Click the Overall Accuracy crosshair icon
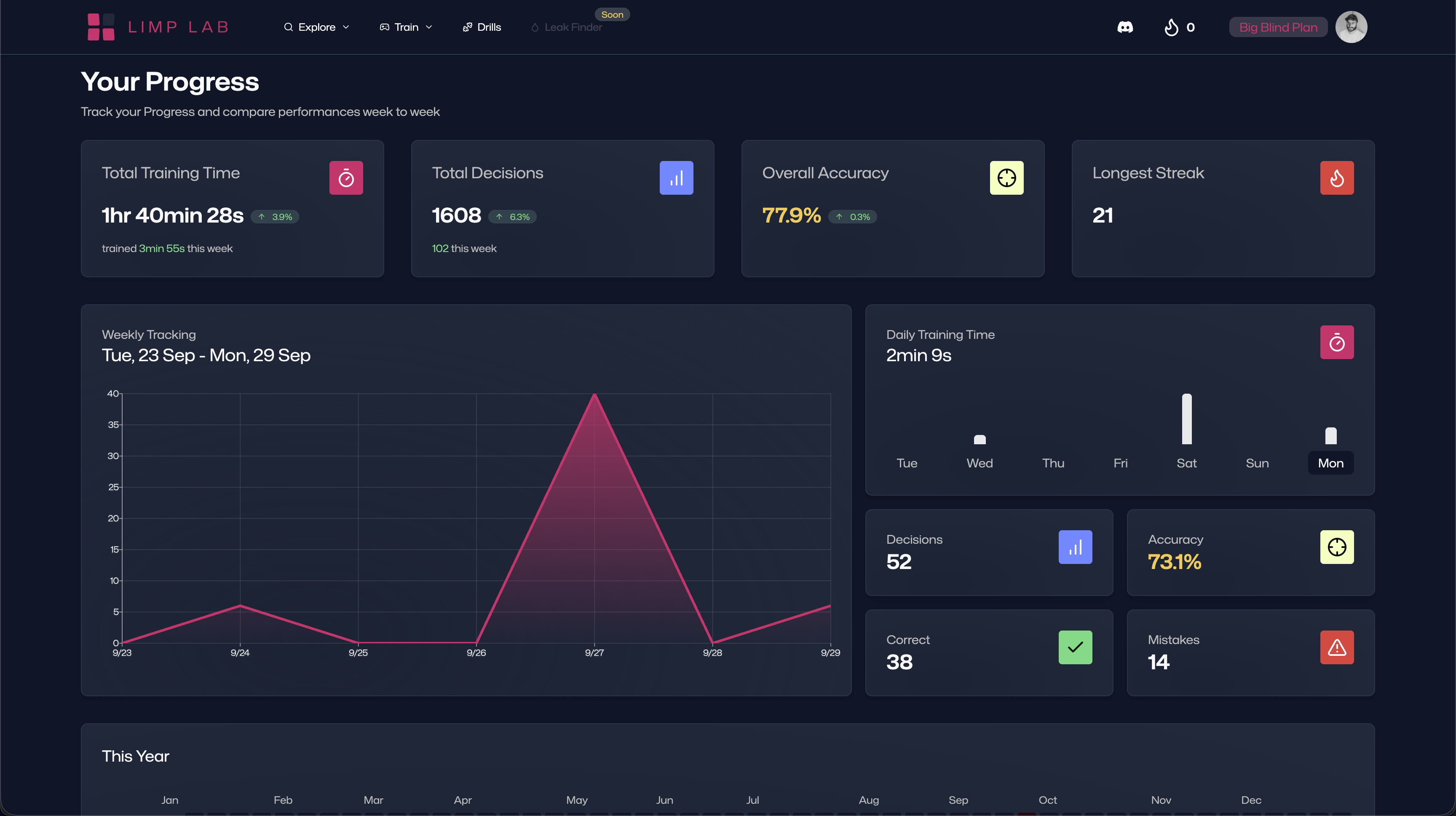Image resolution: width=1456 pixels, height=816 pixels. [x=1006, y=178]
